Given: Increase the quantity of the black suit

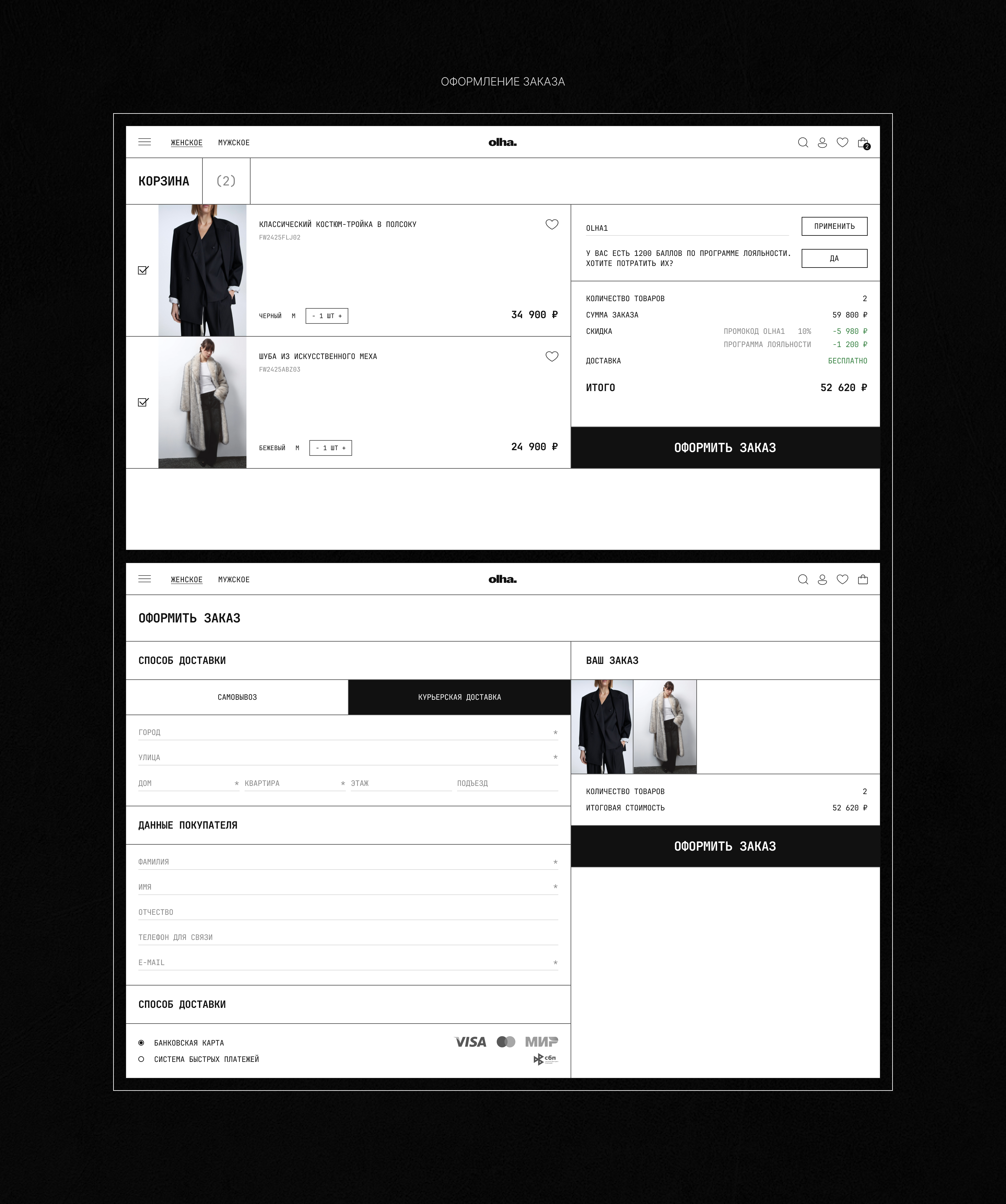Looking at the screenshot, I should 340,316.
